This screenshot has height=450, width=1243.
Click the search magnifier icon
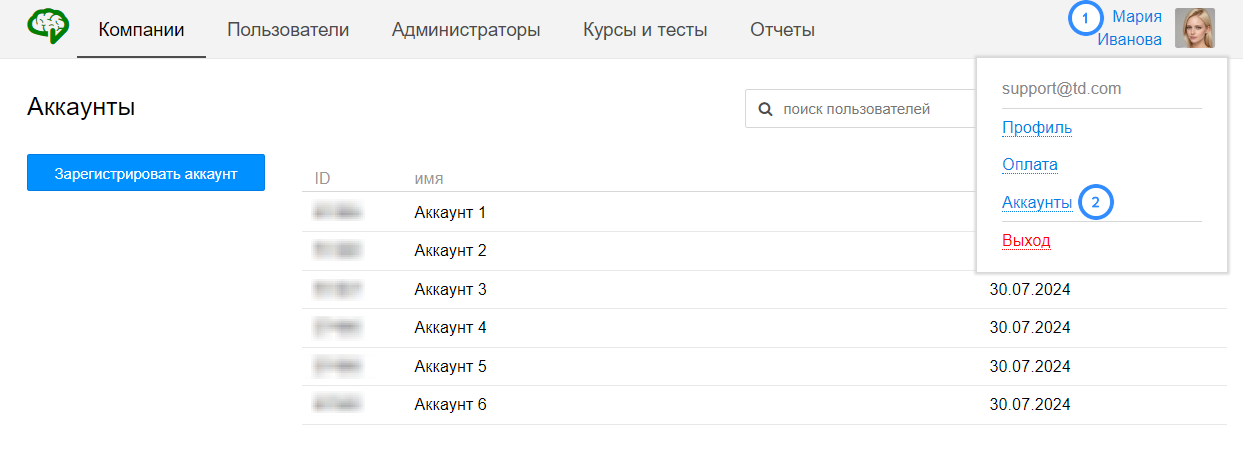[x=766, y=109]
